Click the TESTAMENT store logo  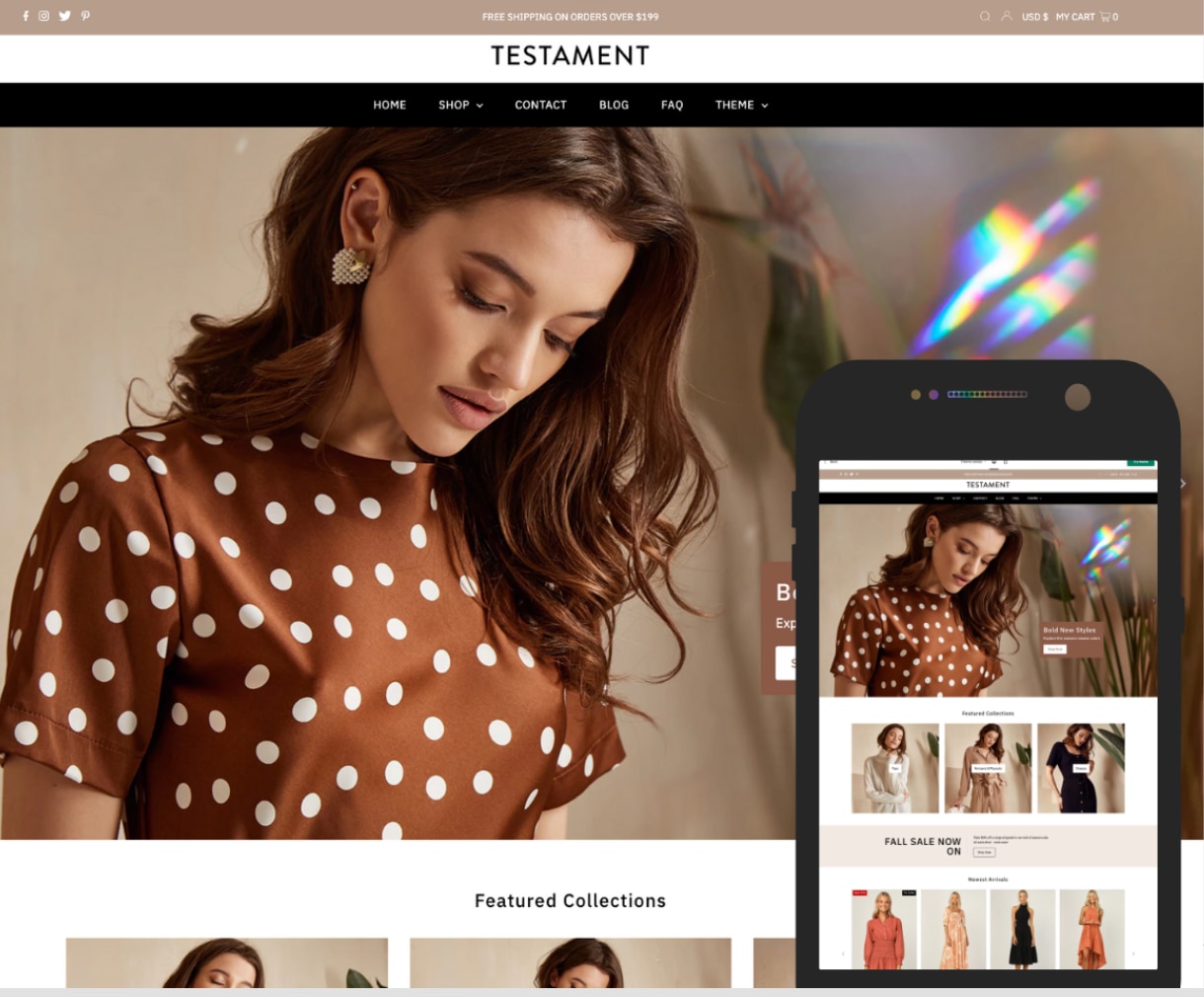tap(570, 56)
